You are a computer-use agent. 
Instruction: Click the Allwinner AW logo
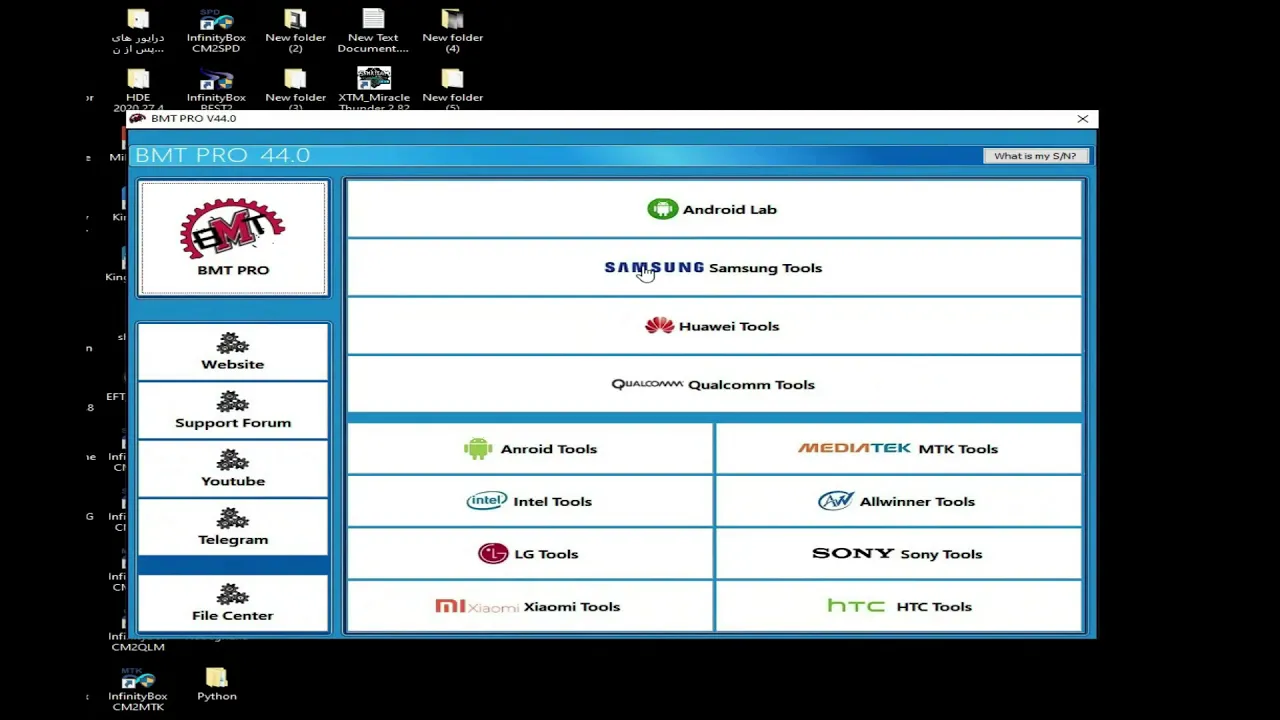pyautogui.click(x=836, y=501)
